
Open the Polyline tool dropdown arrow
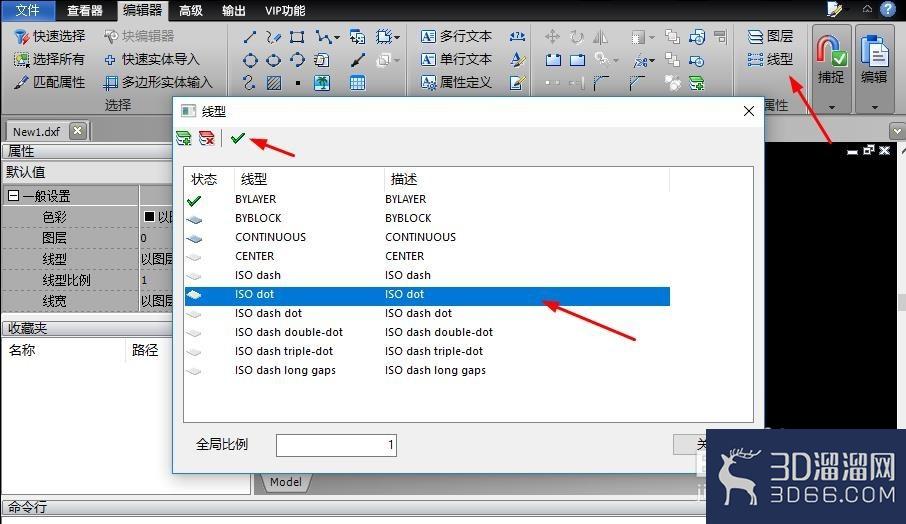[337, 38]
